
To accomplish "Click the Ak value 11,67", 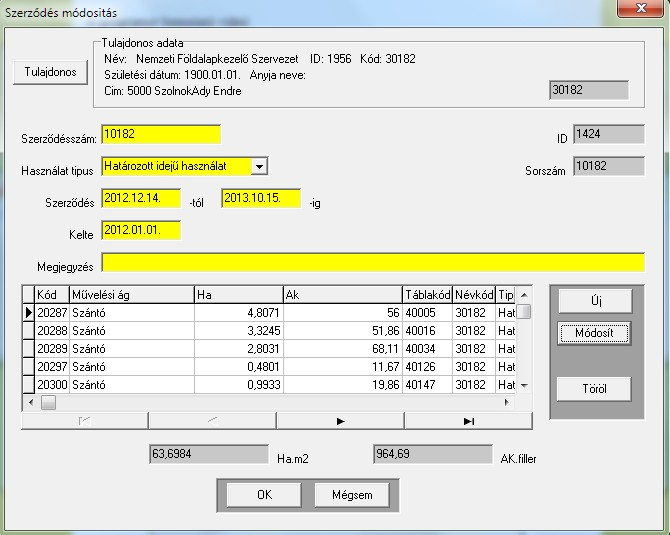I will (x=343, y=367).
